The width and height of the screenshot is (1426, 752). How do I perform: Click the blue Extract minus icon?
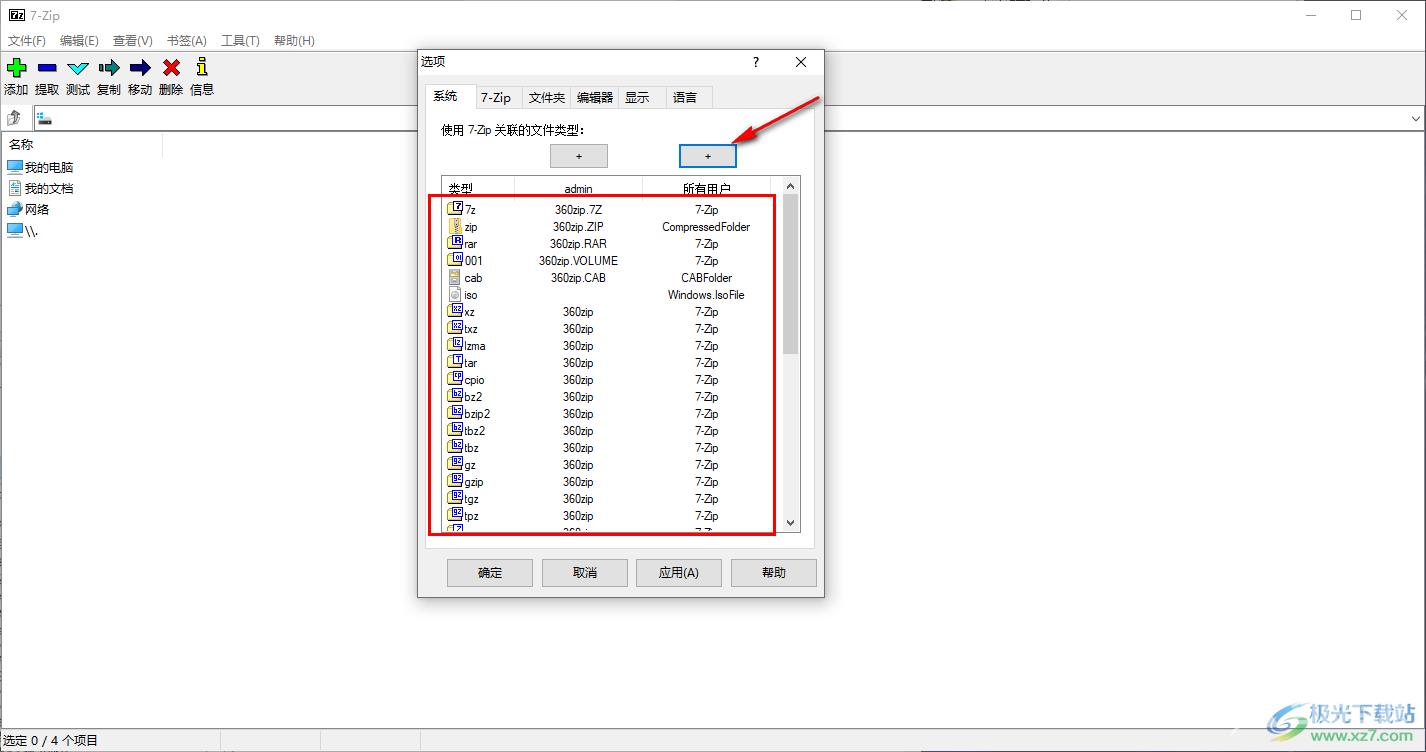(x=47, y=68)
